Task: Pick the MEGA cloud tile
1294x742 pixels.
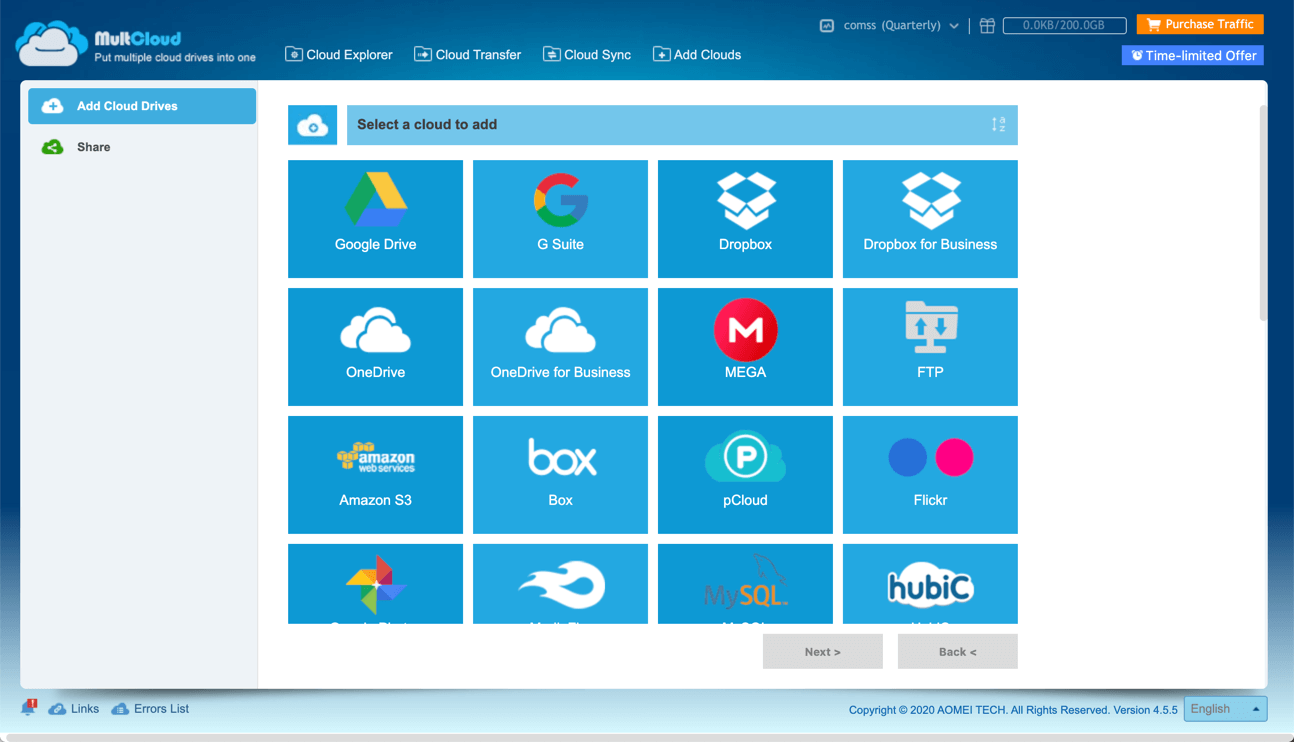Action: [745, 347]
